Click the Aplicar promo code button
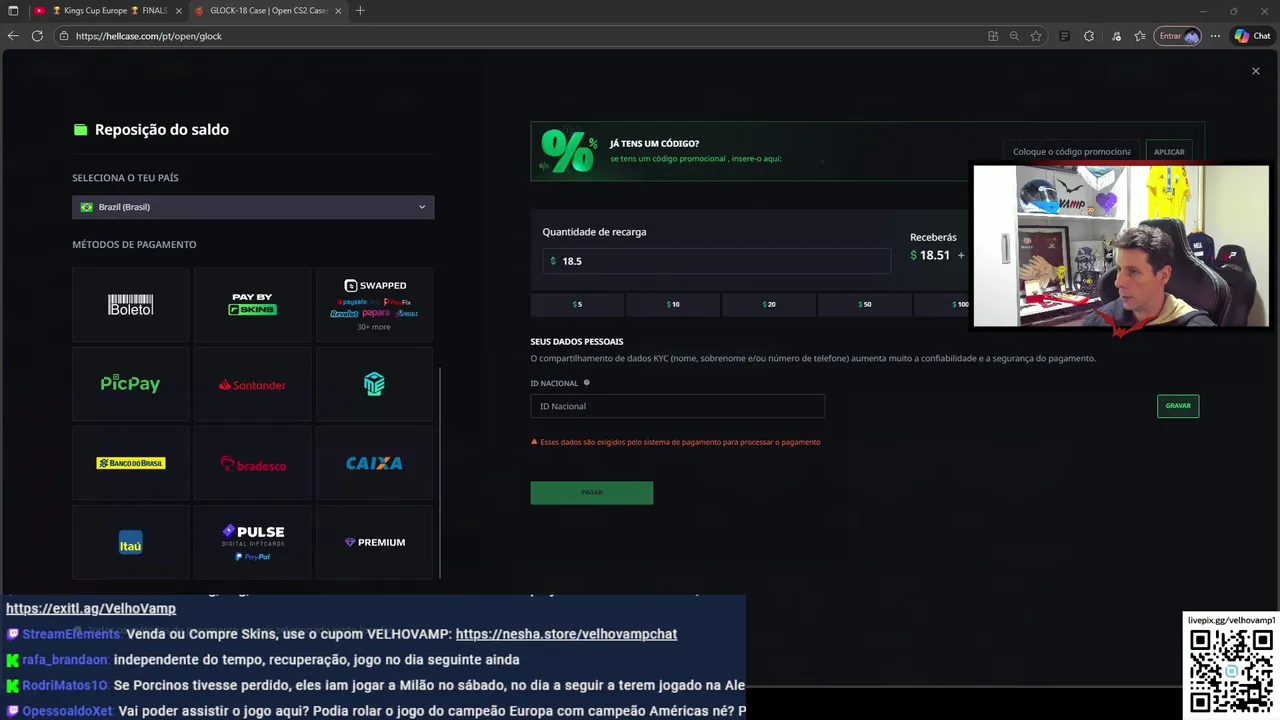 pos(1169,152)
